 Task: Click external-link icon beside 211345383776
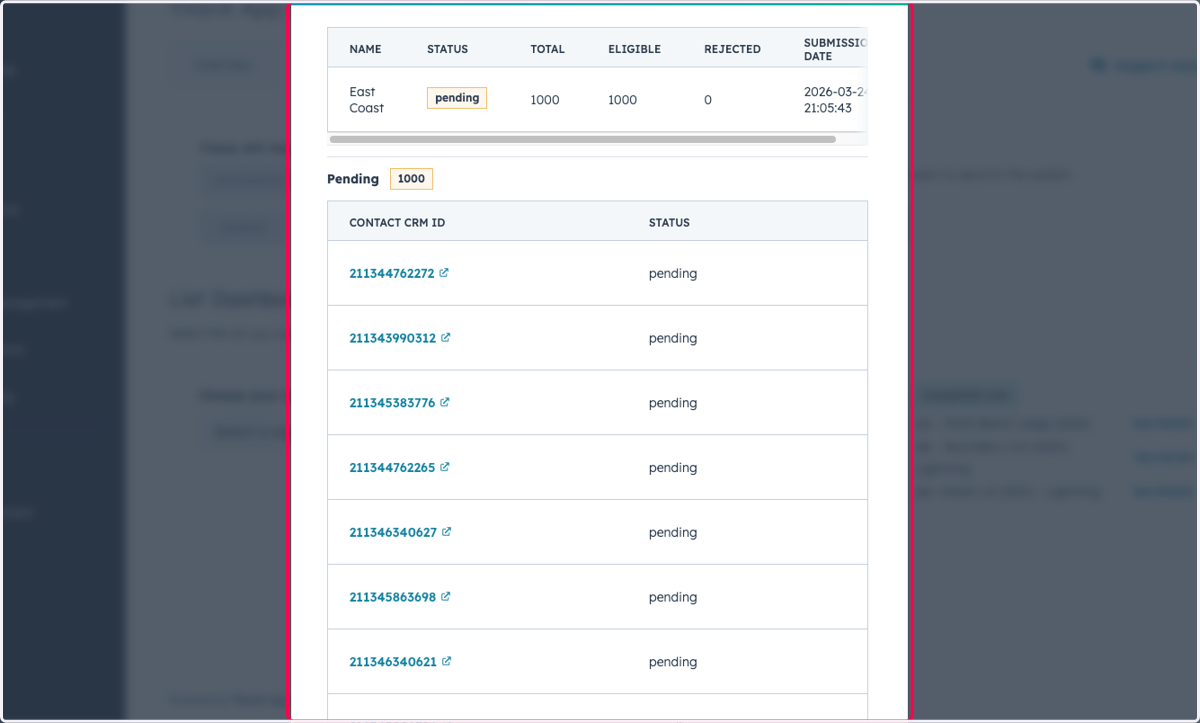445,402
